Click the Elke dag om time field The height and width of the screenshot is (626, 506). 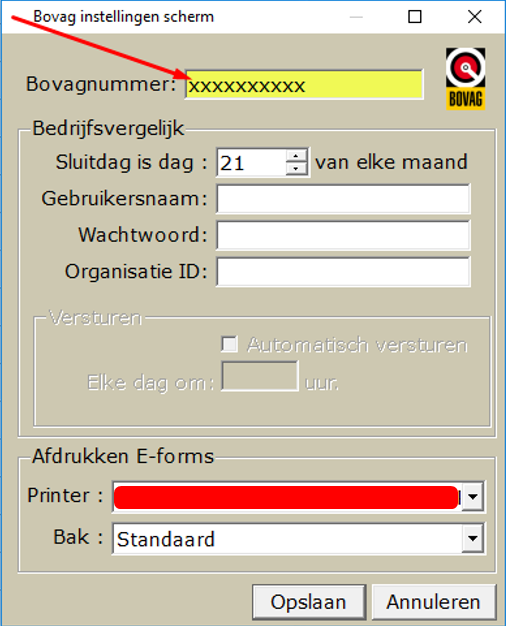pyautogui.click(x=260, y=376)
